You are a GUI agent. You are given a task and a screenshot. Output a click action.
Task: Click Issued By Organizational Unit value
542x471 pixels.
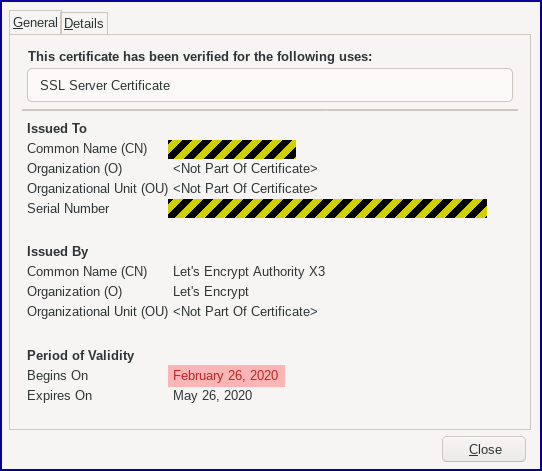tap(245, 312)
